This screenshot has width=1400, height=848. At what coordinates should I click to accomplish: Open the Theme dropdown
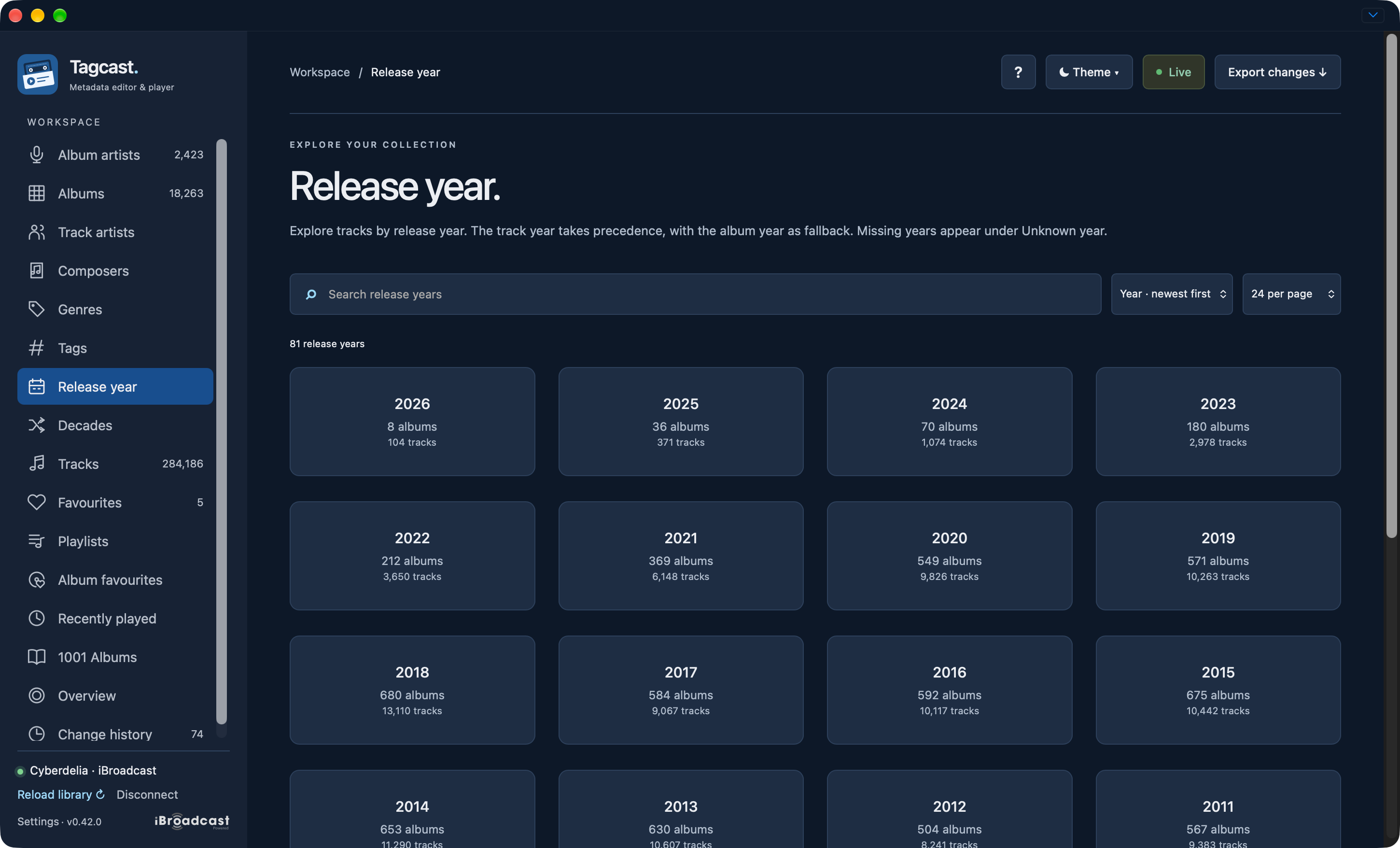[1089, 72]
